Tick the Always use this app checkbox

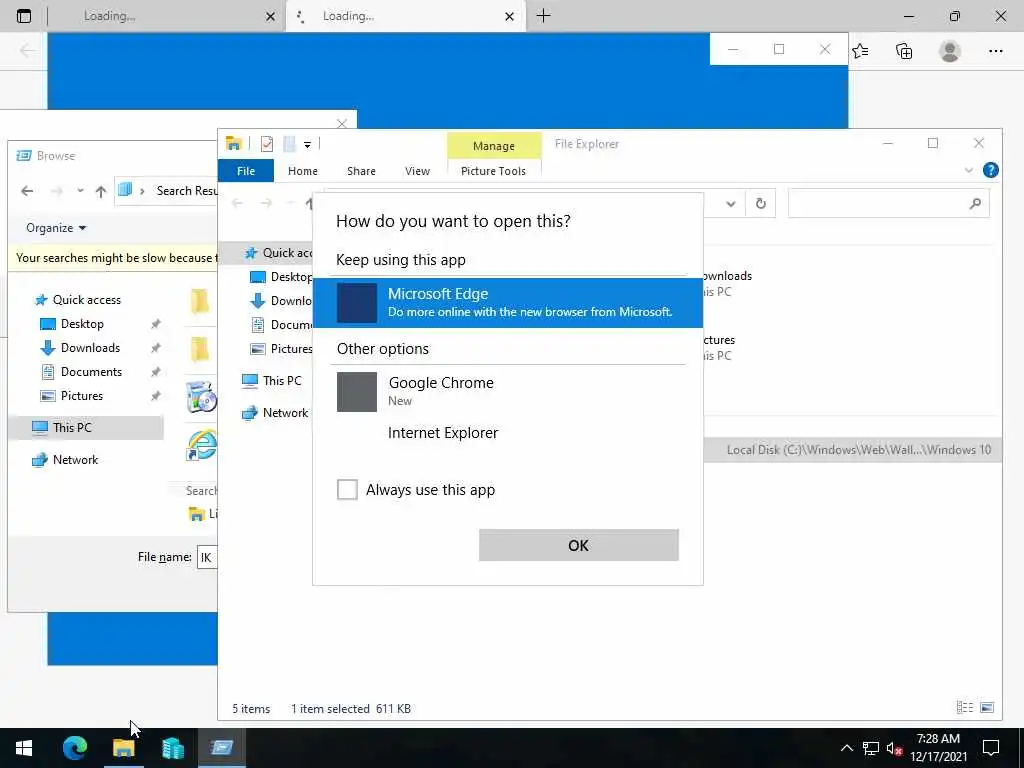tap(347, 489)
